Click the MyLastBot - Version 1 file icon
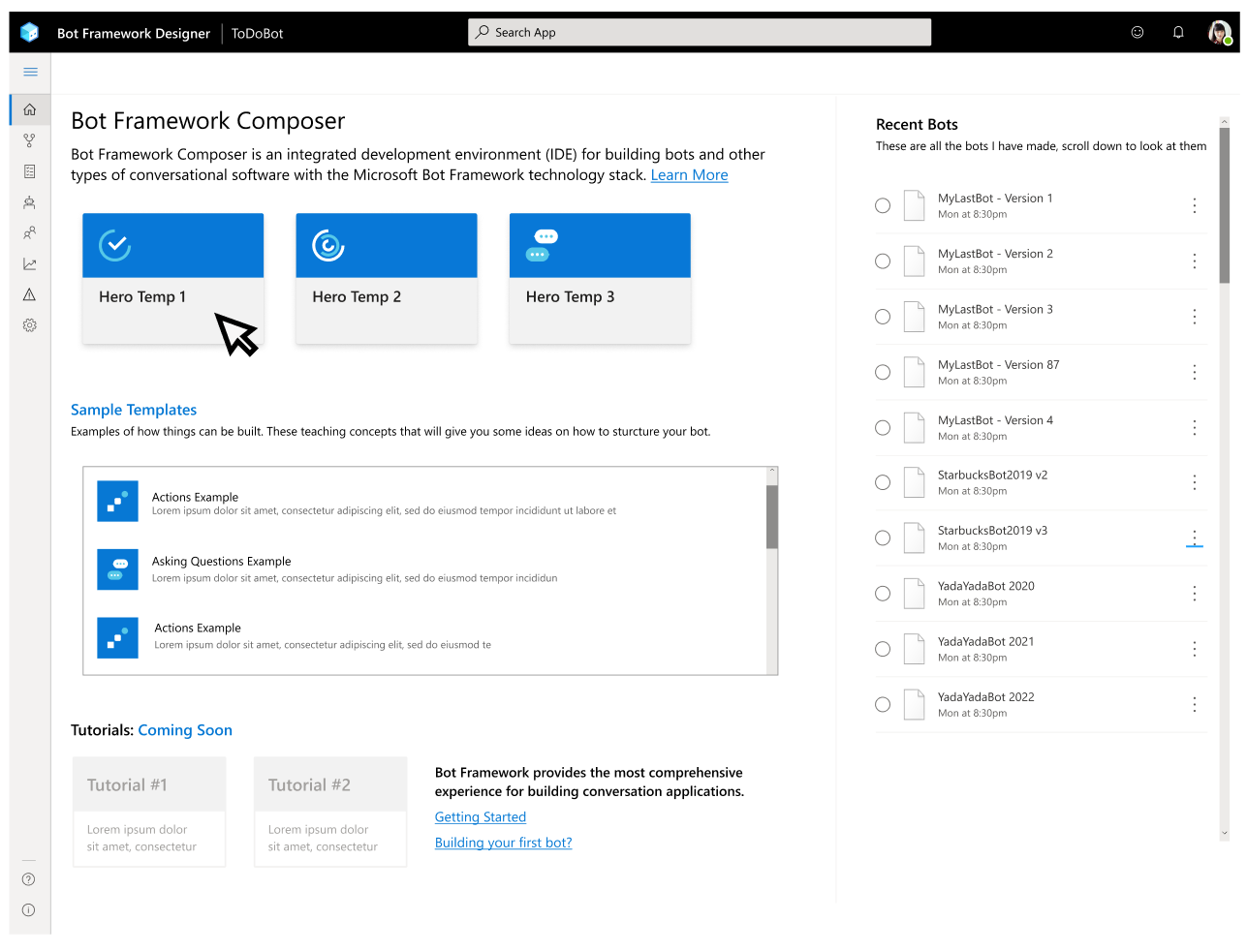1247x952 pixels. coord(914,205)
